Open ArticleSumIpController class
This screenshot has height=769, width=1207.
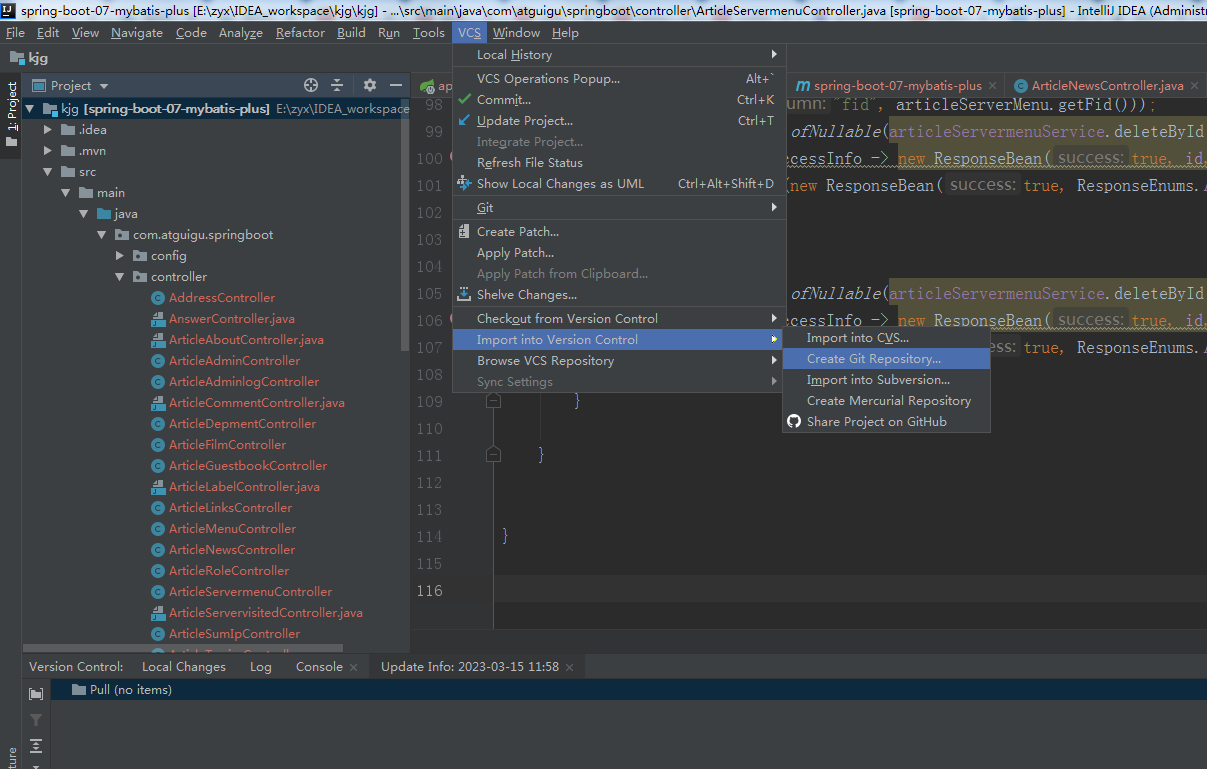[234, 634]
